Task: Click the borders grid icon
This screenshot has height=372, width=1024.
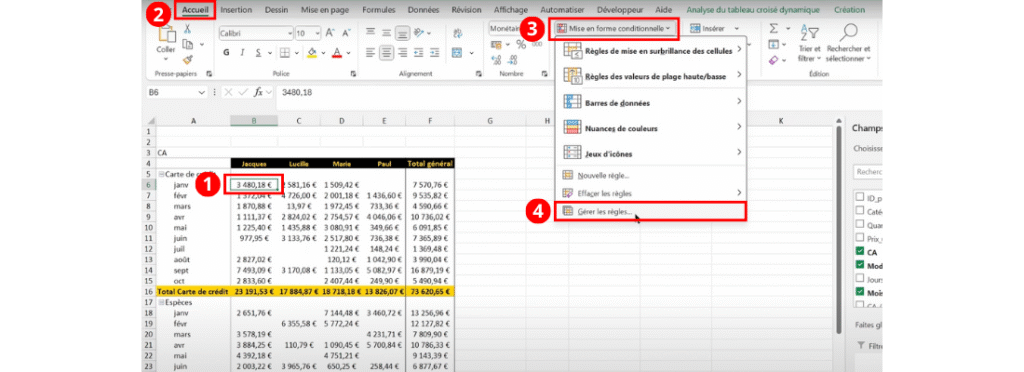Action: click(x=285, y=53)
